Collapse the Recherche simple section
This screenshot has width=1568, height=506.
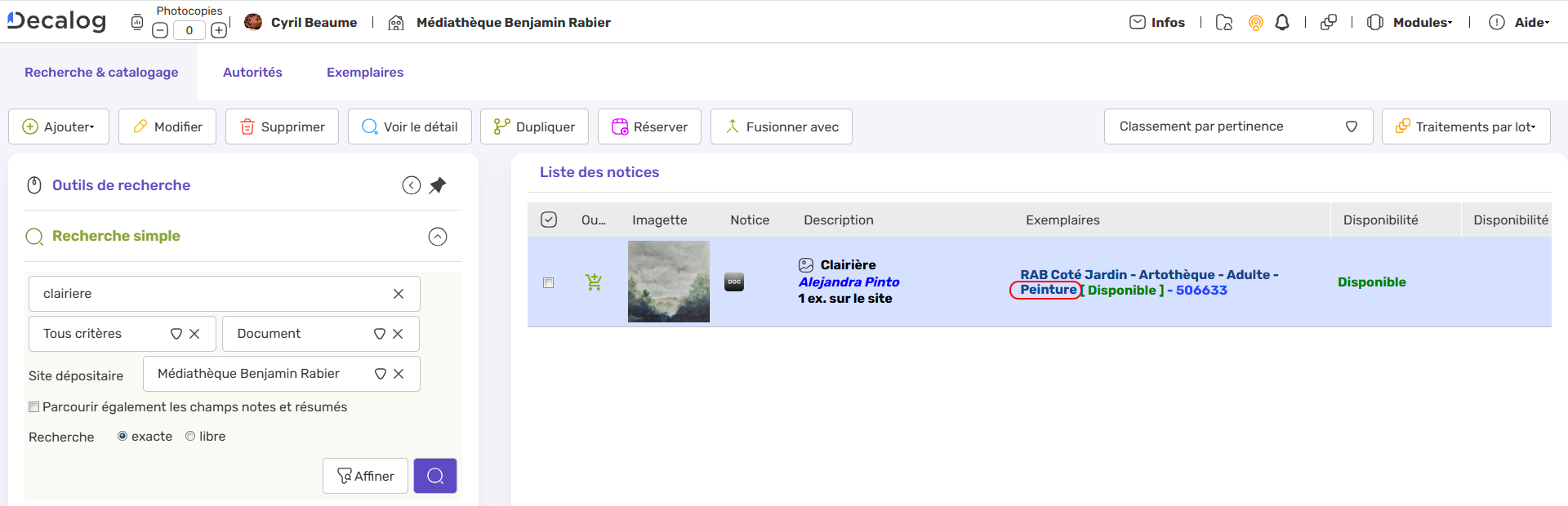pos(438,237)
